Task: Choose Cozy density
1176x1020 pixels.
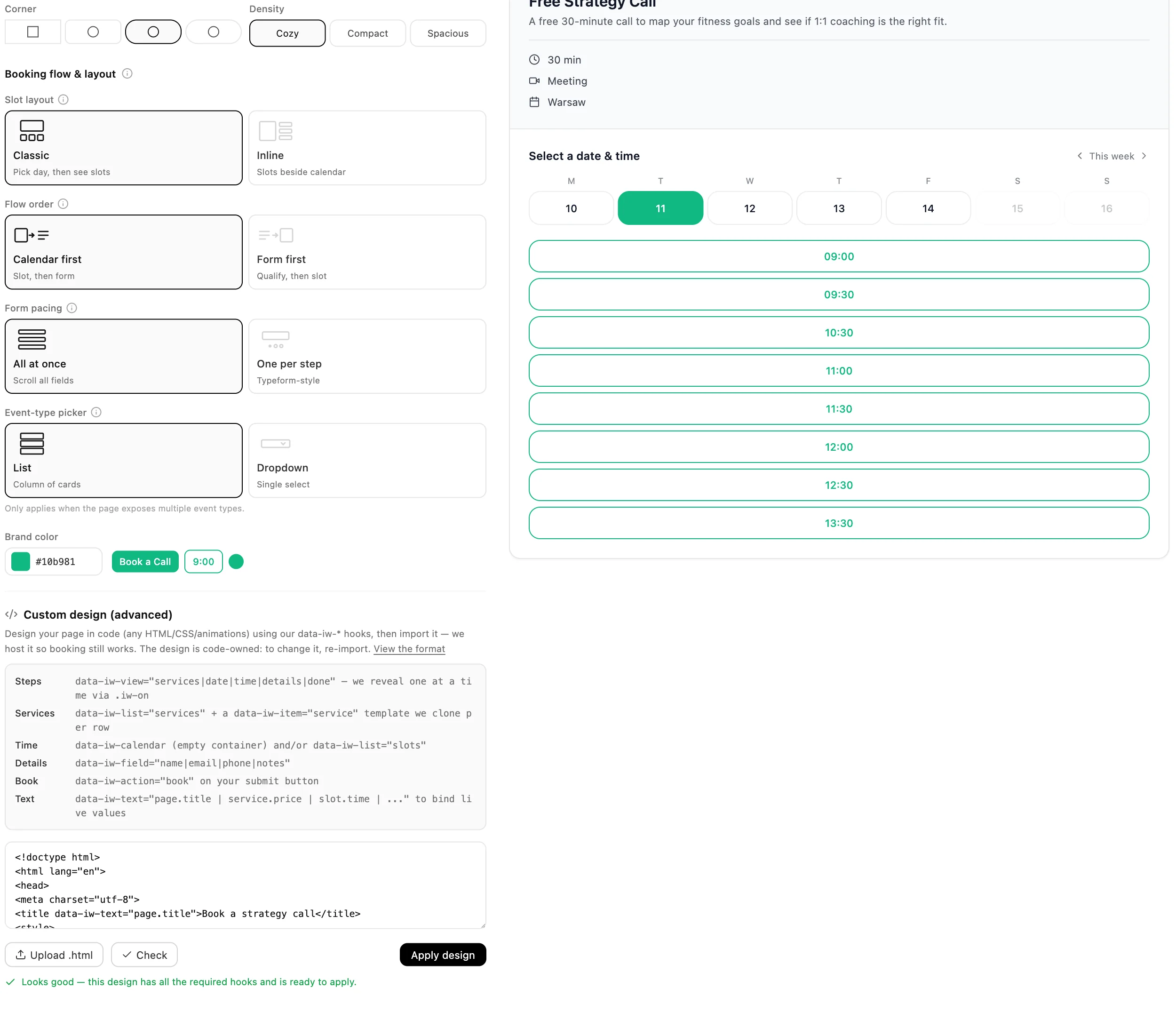Action: tap(287, 33)
